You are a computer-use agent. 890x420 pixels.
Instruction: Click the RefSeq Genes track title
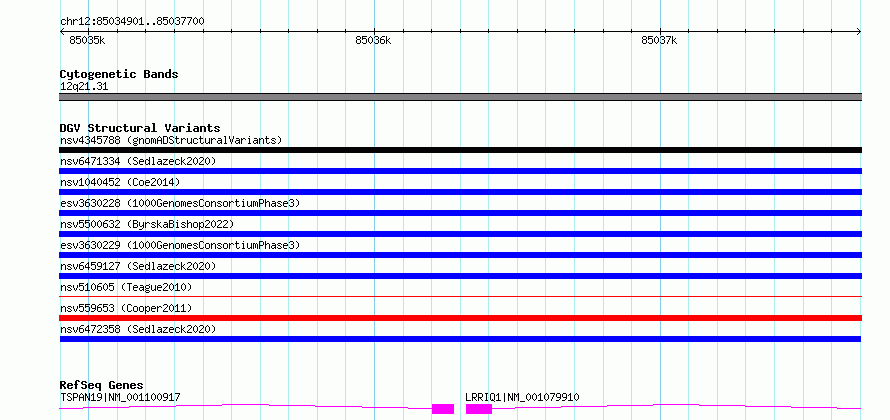[102, 385]
